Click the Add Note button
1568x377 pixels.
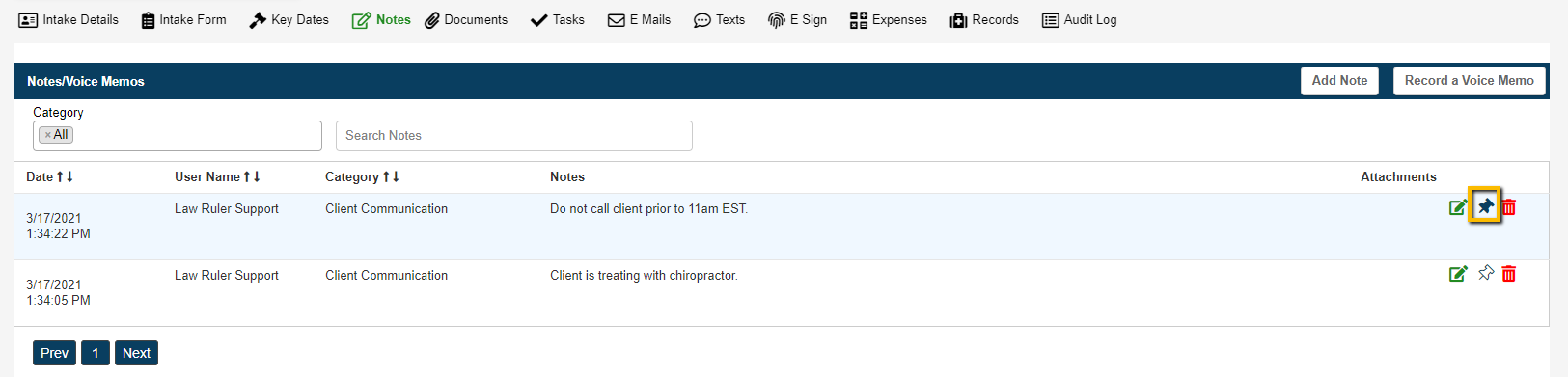1339,81
